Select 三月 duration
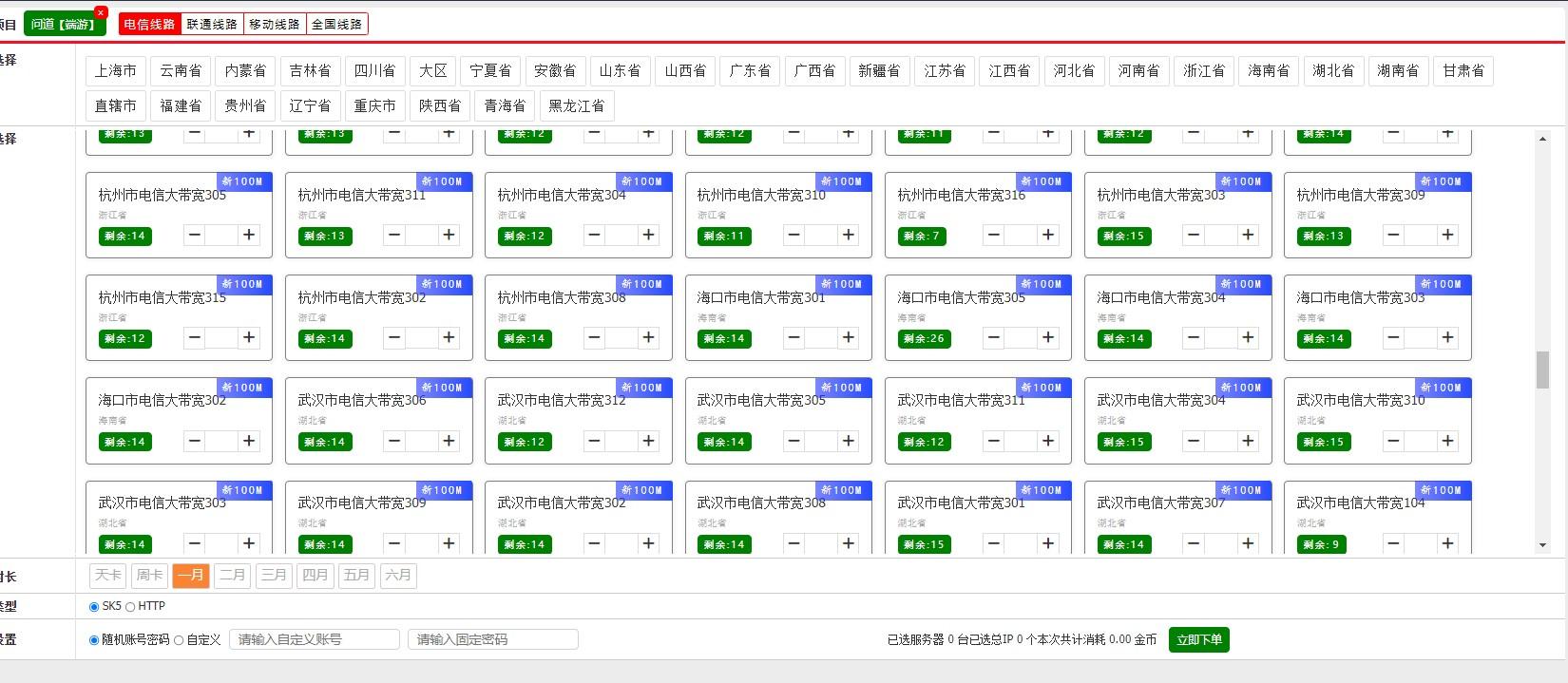1568x683 pixels. [274, 575]
